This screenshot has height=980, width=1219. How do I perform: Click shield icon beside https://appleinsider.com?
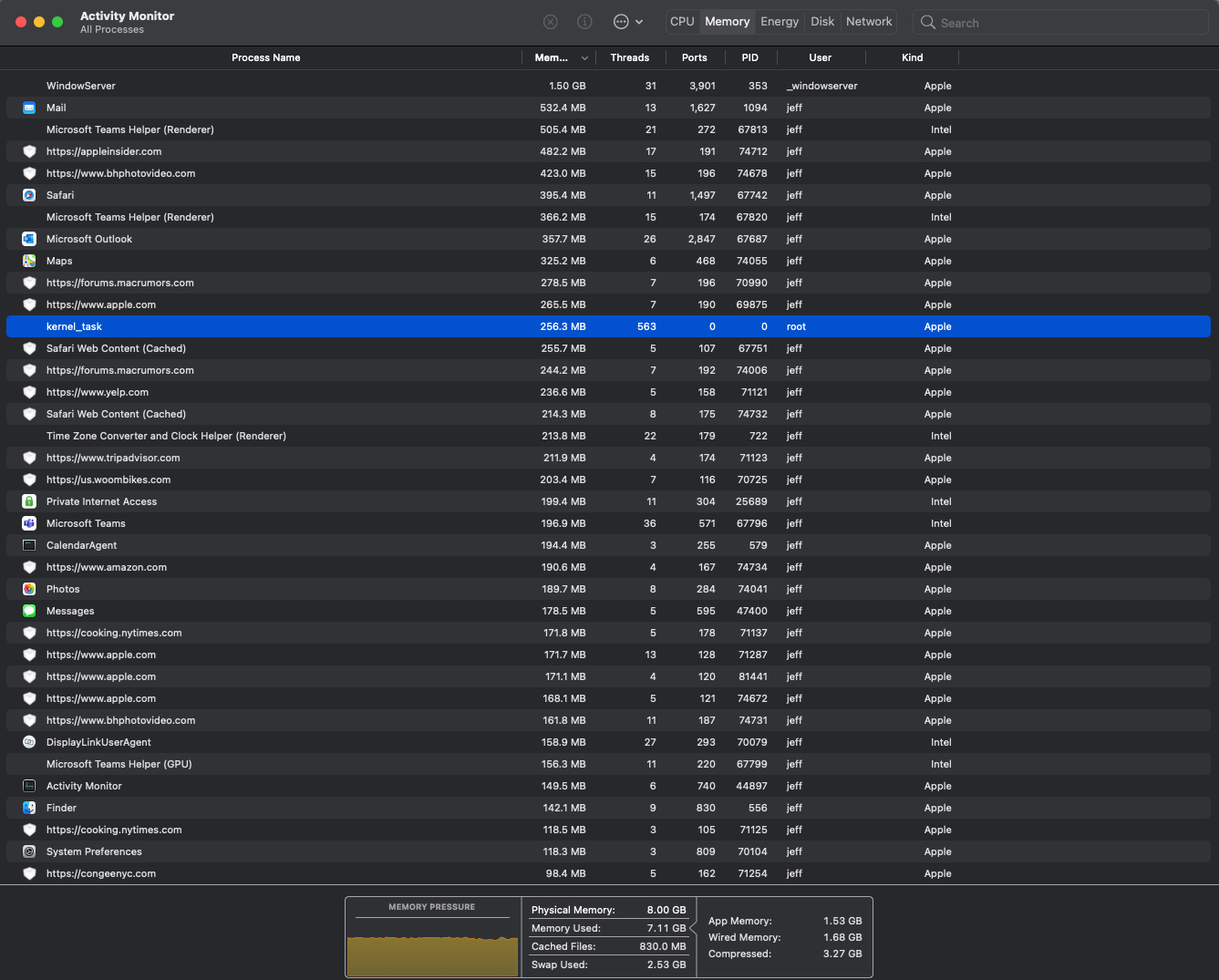pos(29,151)
